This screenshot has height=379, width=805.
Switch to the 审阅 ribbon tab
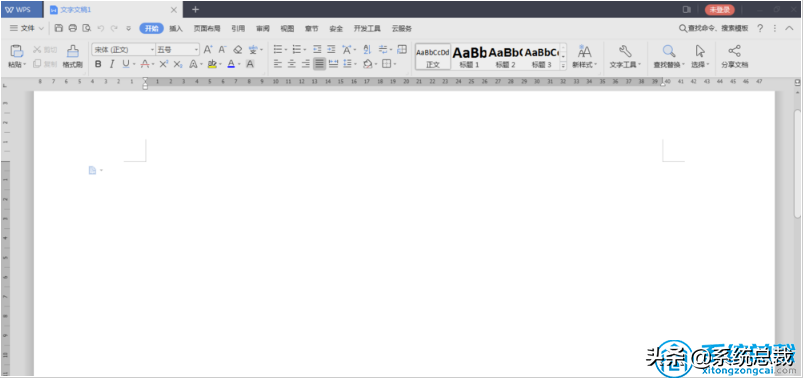pyautogui.click(x=263, y=29)
